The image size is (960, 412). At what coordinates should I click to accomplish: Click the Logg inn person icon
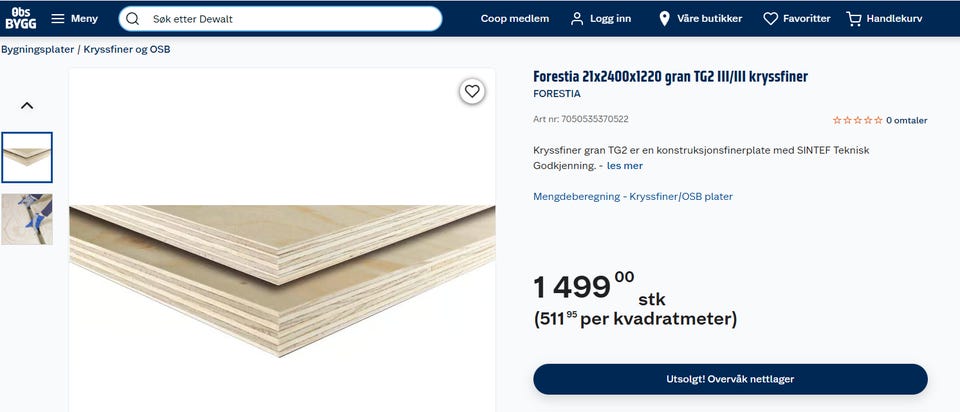click(x=577, y=19)
